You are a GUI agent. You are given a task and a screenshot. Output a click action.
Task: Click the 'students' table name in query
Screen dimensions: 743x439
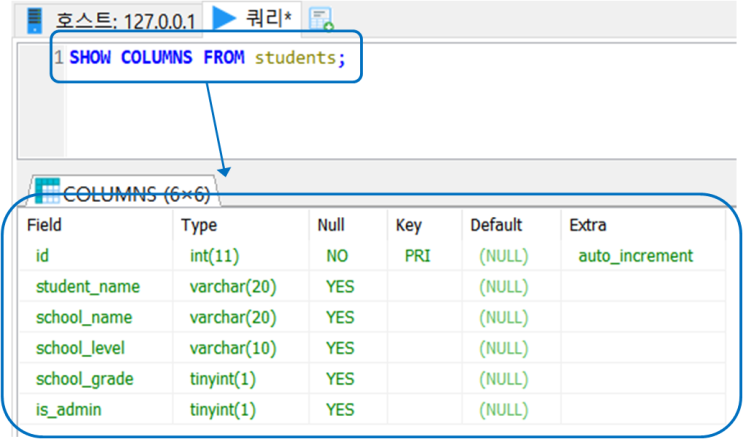(x=295, y=58)
